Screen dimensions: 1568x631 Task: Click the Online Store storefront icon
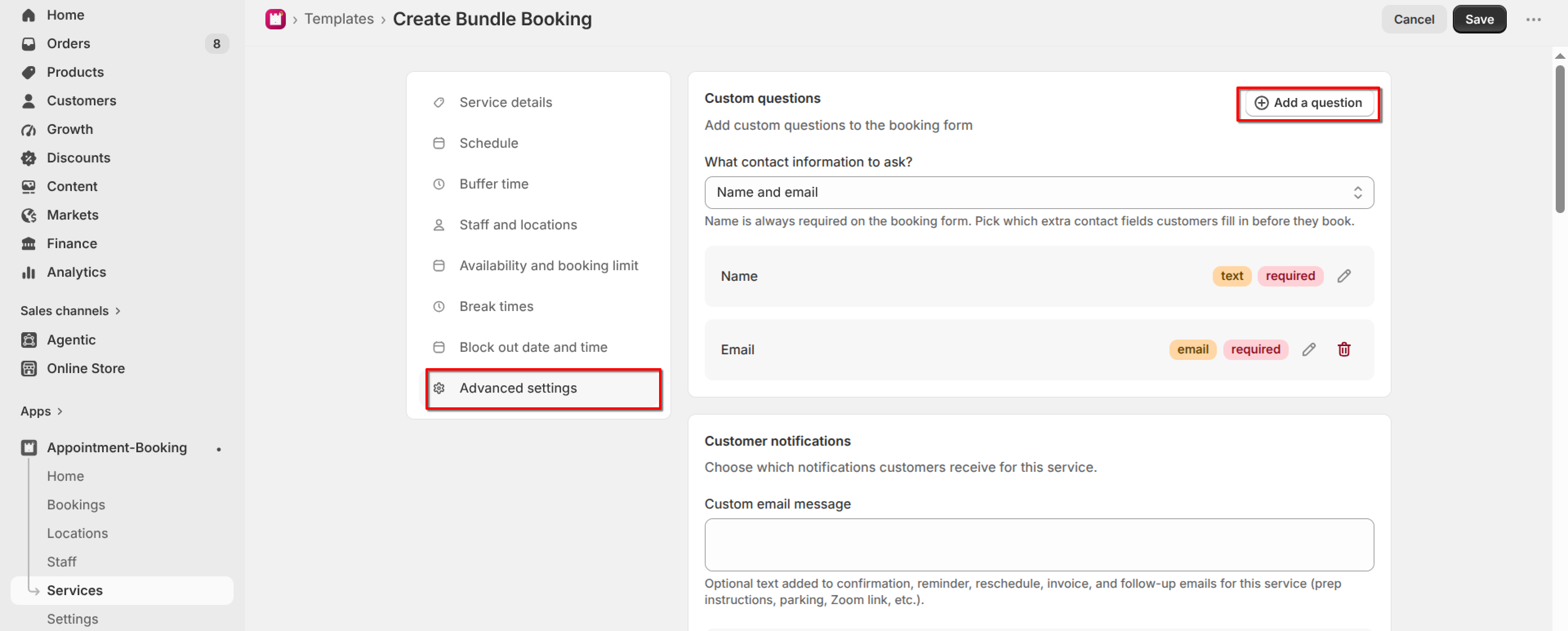coord(29,369)
